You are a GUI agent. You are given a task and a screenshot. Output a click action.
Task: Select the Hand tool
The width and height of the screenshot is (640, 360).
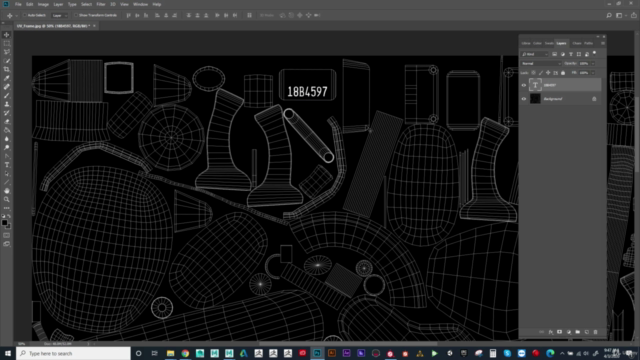click(x=7, y=191)
